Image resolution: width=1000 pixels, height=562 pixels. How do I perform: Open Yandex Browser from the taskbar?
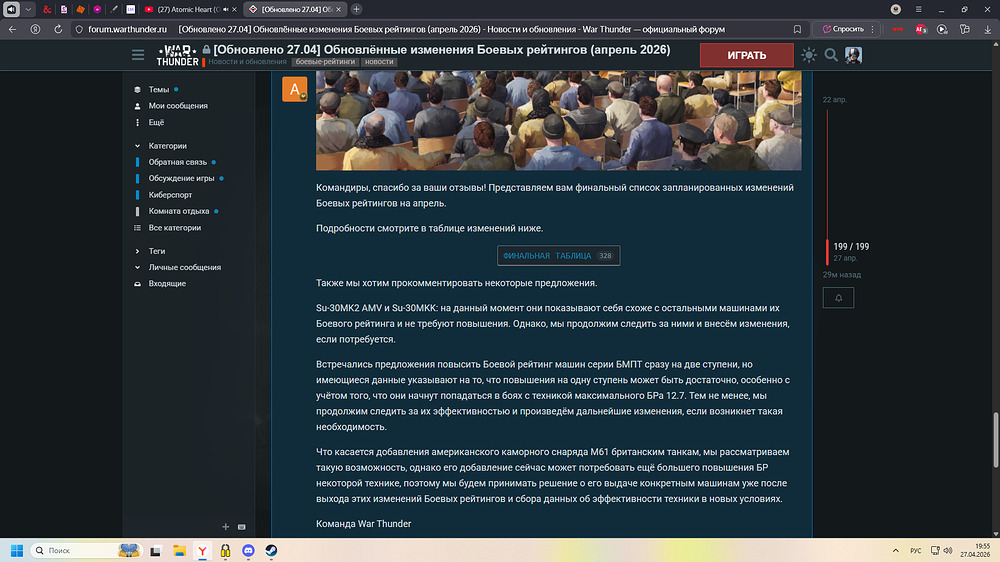point(202,551)
